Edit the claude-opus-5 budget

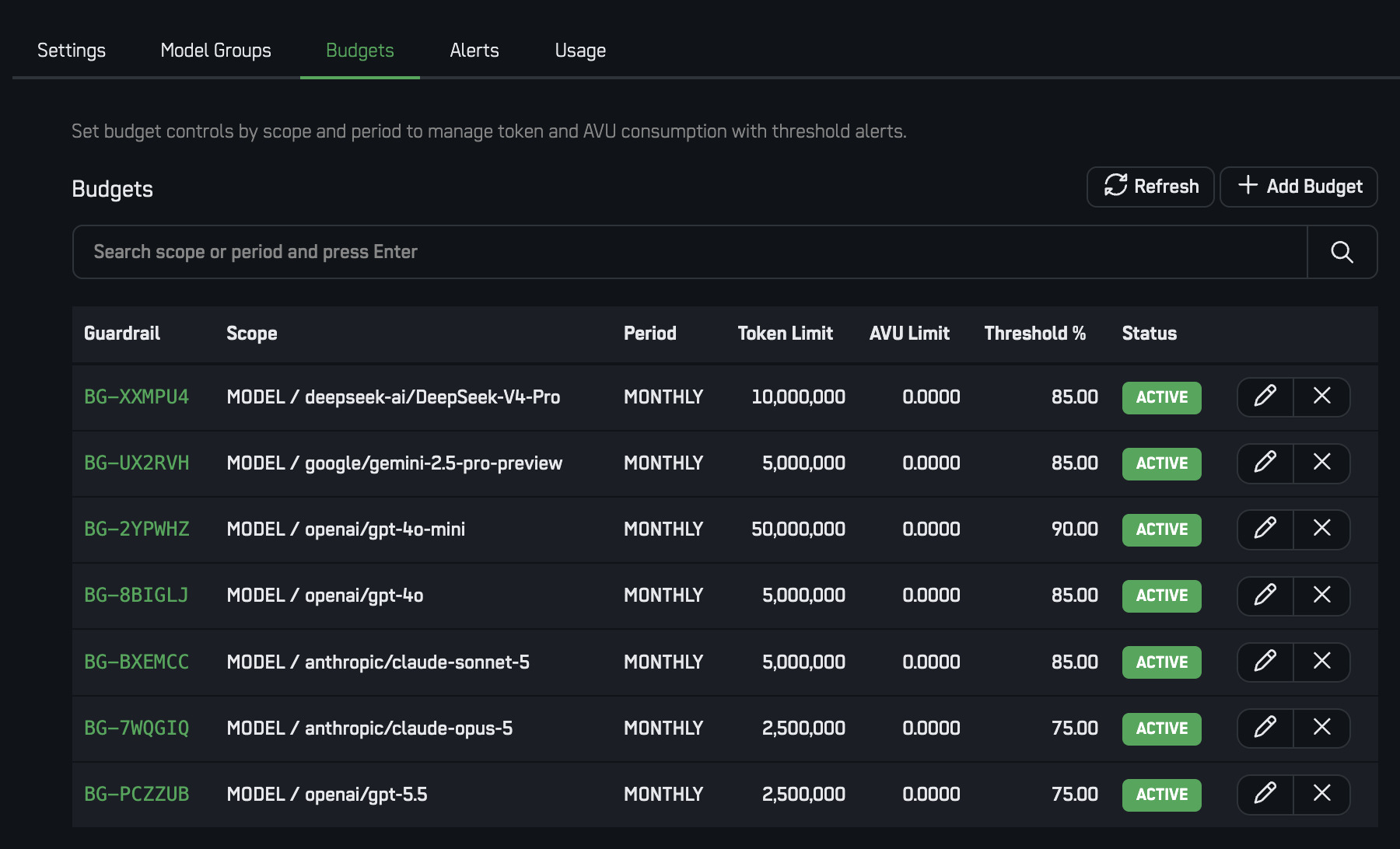1265,728
